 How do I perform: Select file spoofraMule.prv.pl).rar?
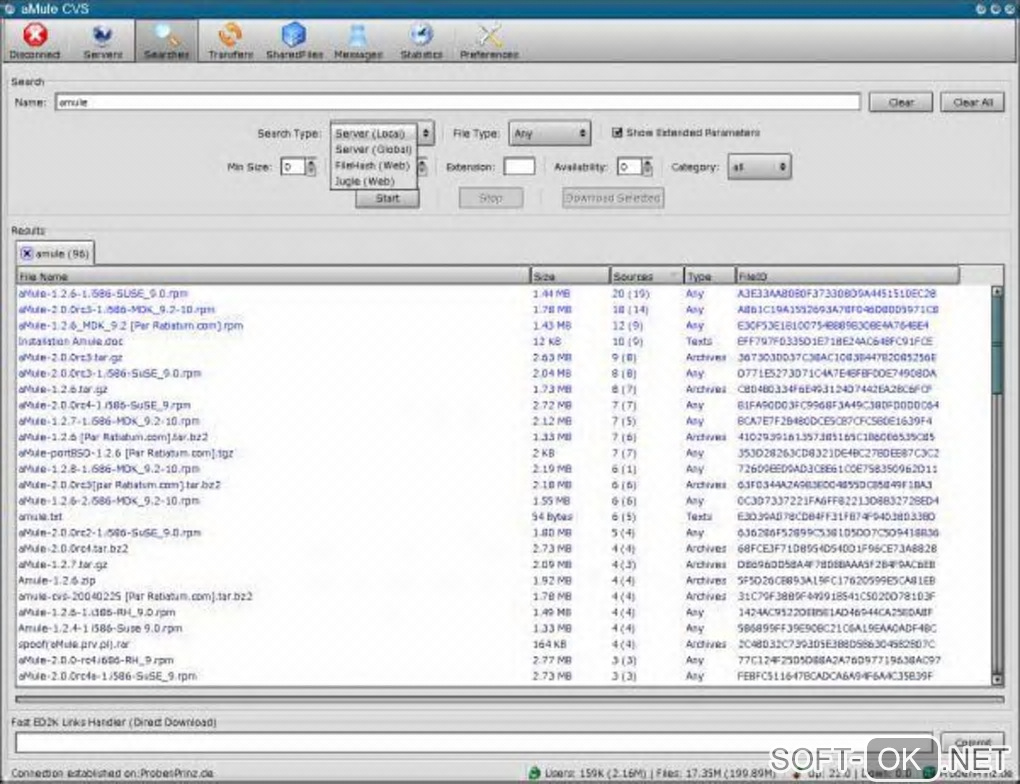coord(74,644)
